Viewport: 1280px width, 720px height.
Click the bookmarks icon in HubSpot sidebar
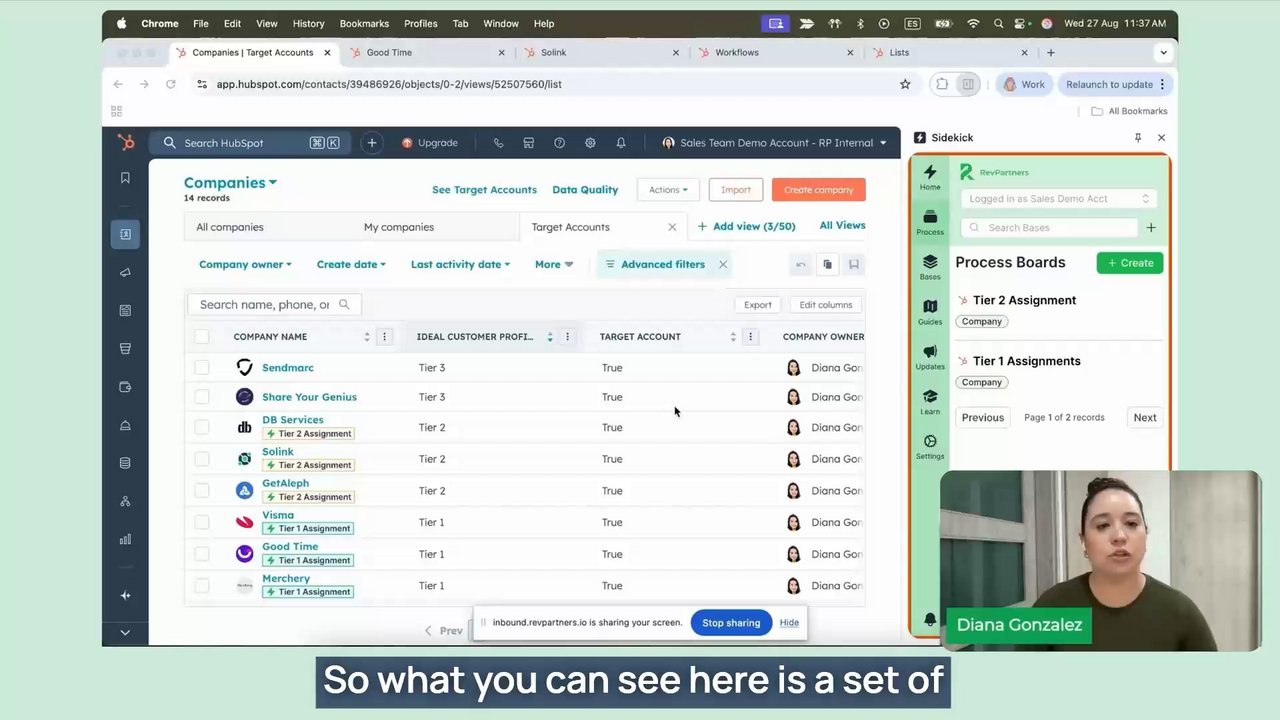[x=125, y=178]
